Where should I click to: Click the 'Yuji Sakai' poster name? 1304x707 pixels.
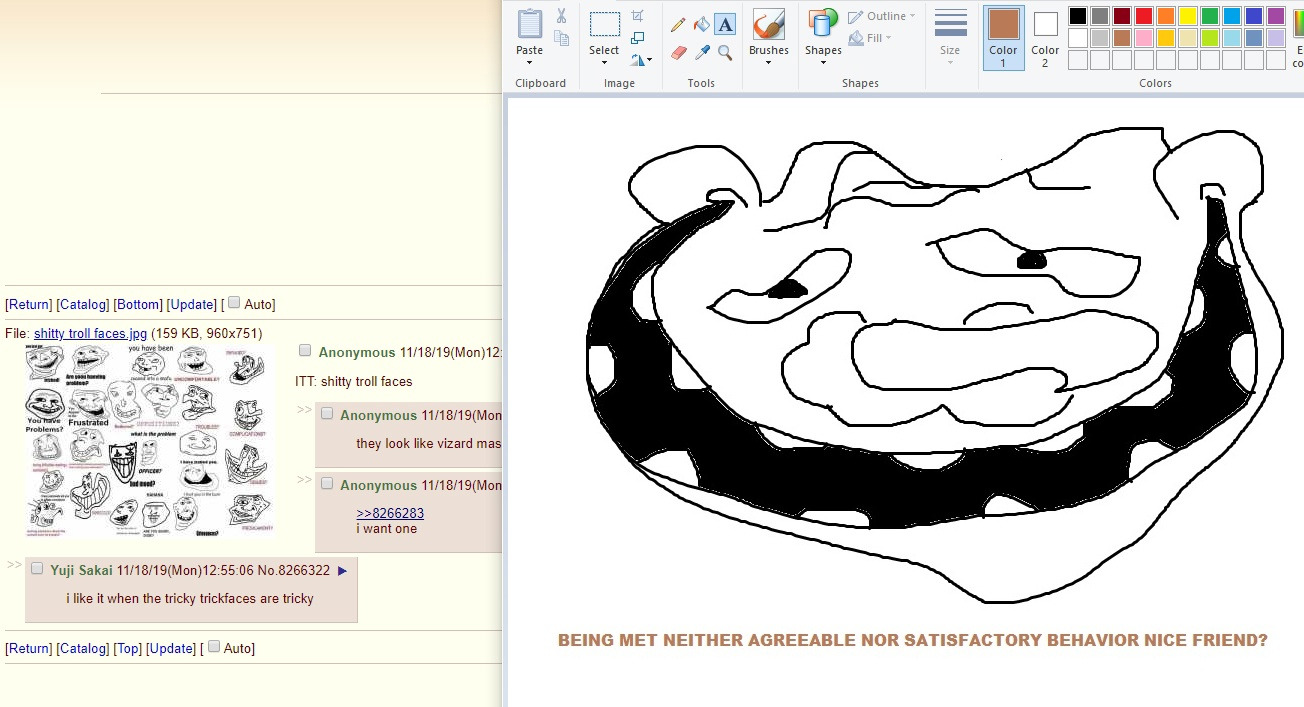(x=82, y=570)
